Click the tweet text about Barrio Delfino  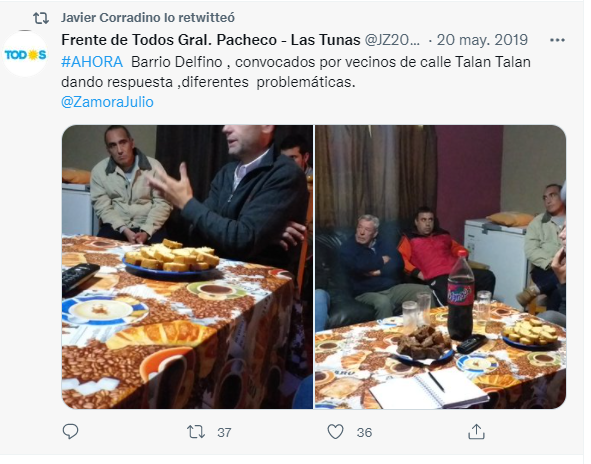click(296, 72)
